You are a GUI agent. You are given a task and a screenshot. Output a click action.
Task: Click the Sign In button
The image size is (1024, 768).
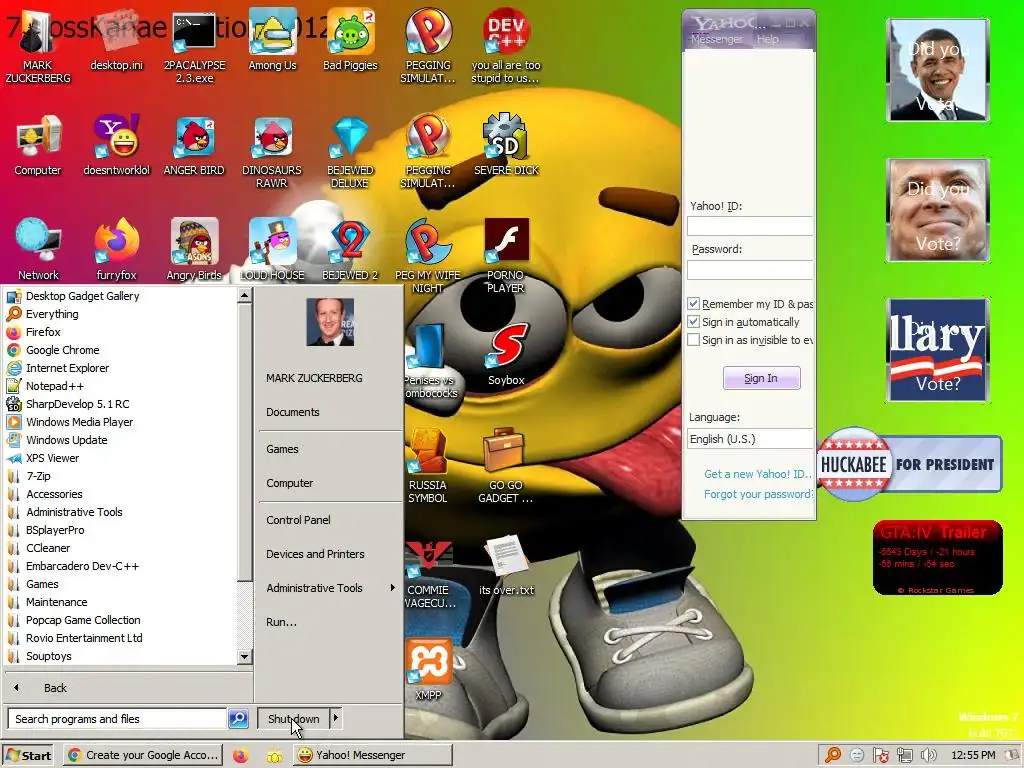click(x=761, y=378)
